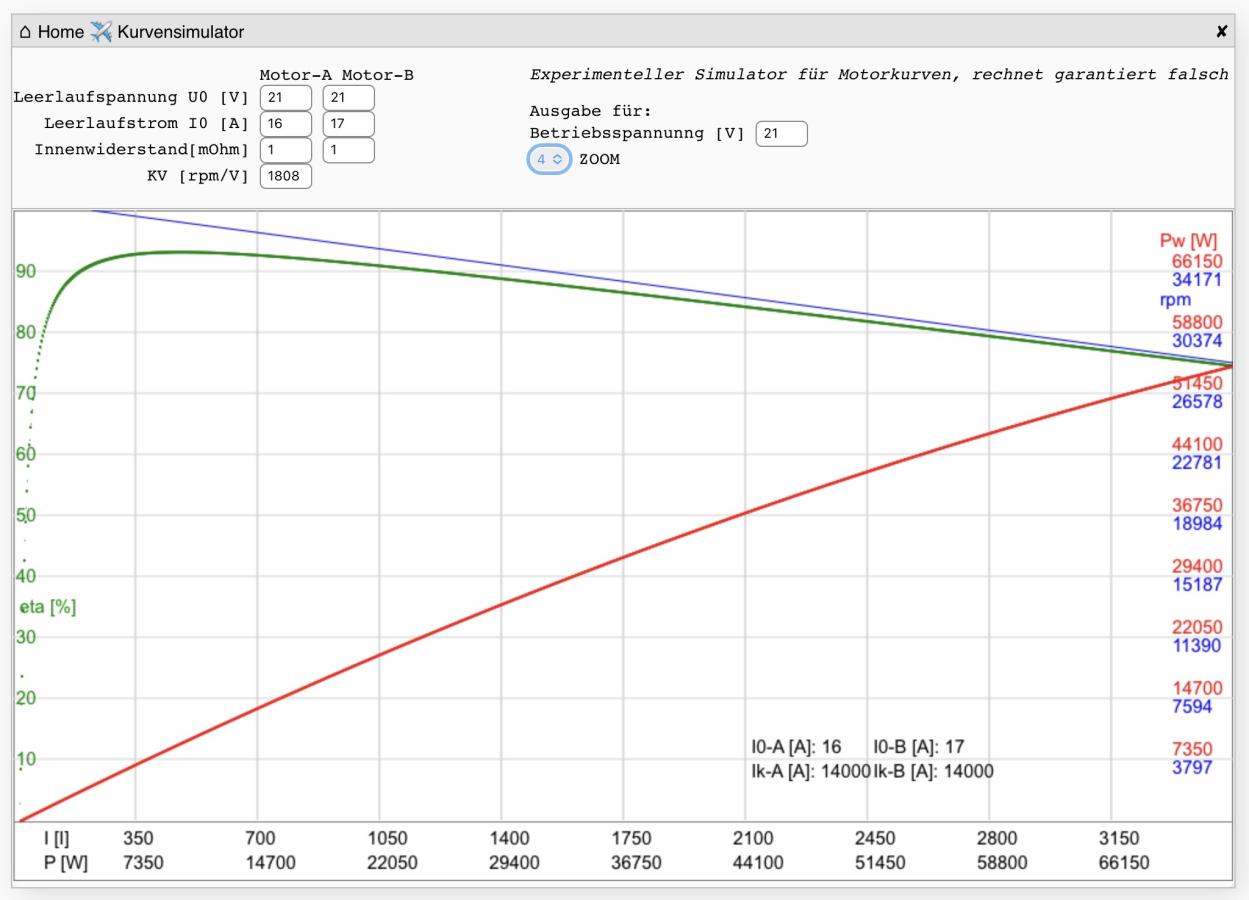Select the Motor-A Leerlaufstrom I0 input
Viewport: 1249px width, 900px height.
pyautogui.click(x=285, y=124)
